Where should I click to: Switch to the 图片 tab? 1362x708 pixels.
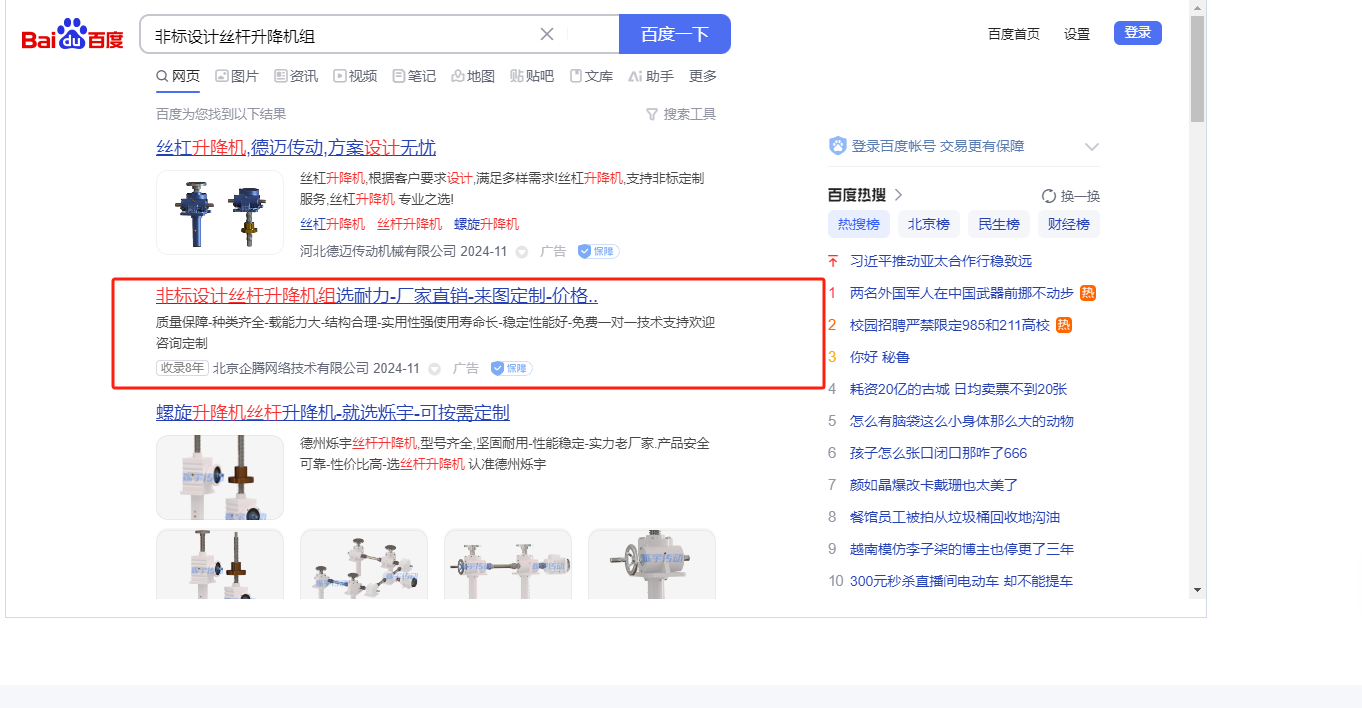[237, 76]
